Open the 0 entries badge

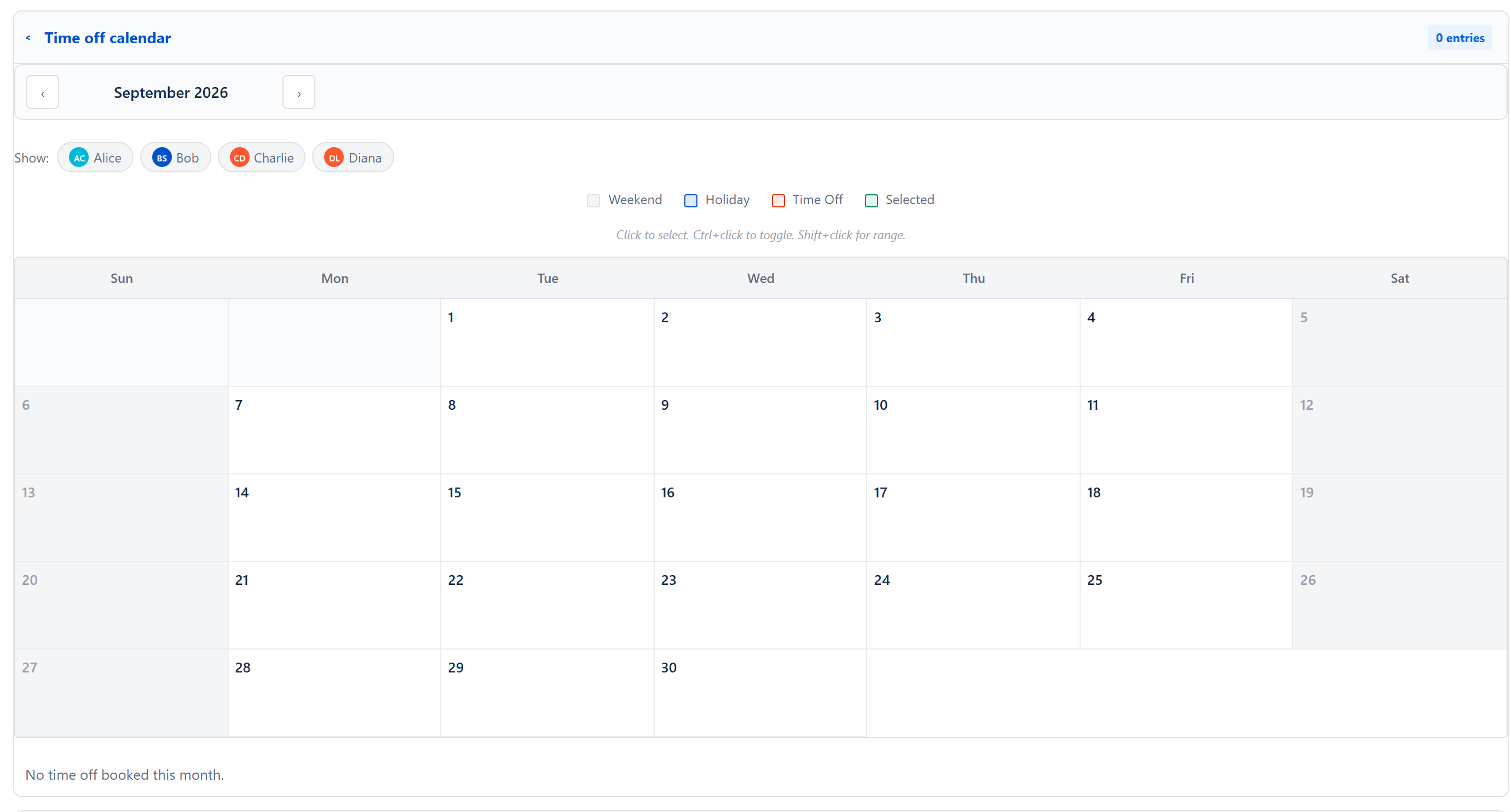point(1460,38)
